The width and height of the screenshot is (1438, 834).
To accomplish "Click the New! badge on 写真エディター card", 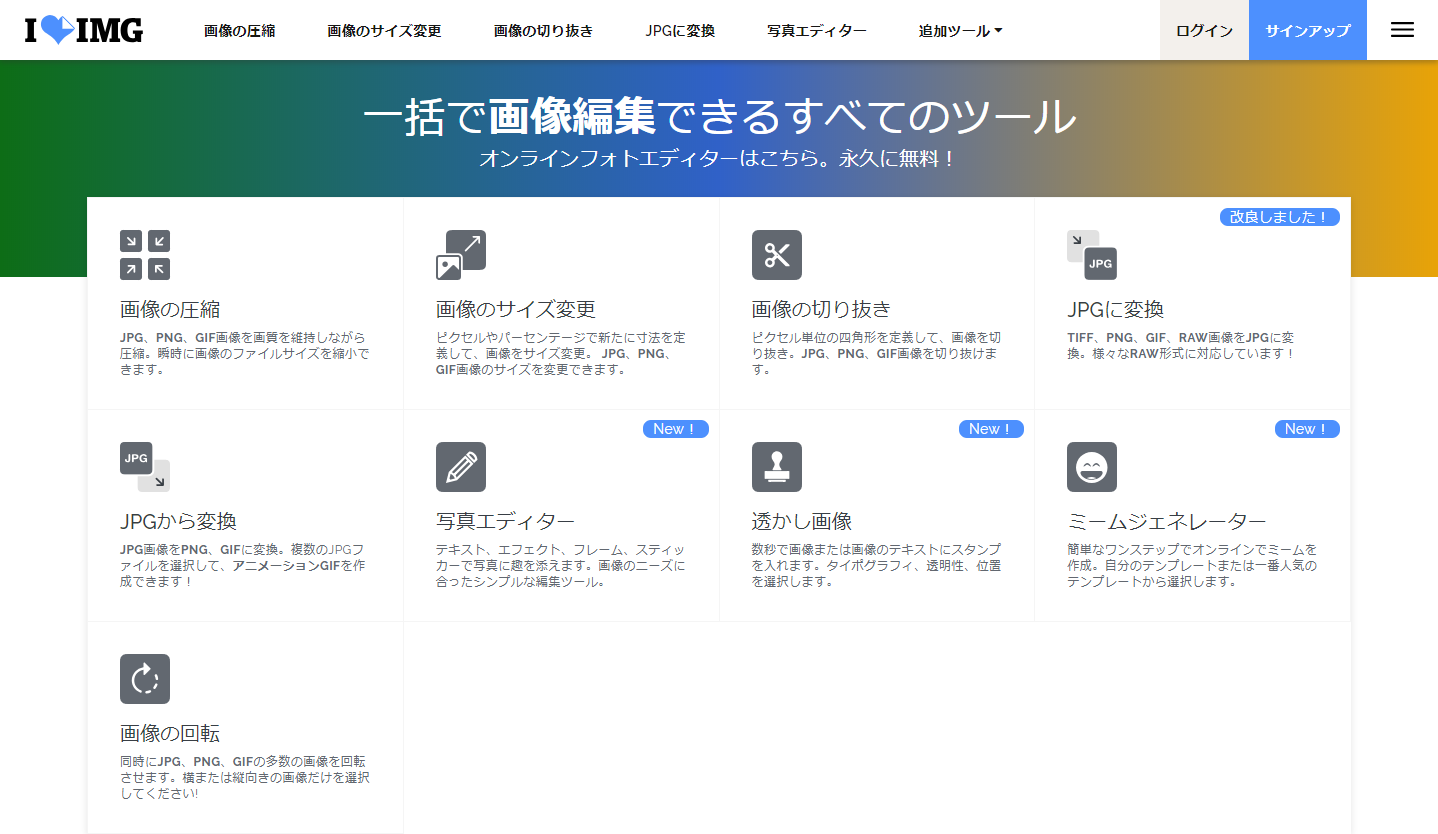I will pos(676,429).
